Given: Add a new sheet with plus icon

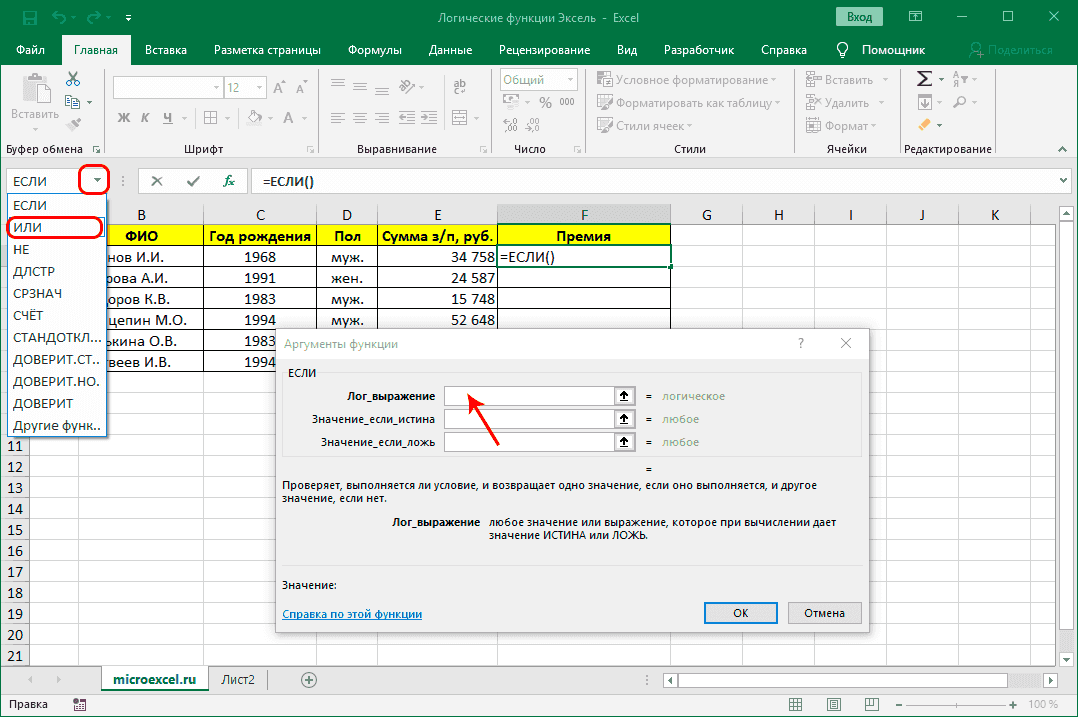Looking at the screenshot, I should tap(309, 680).
